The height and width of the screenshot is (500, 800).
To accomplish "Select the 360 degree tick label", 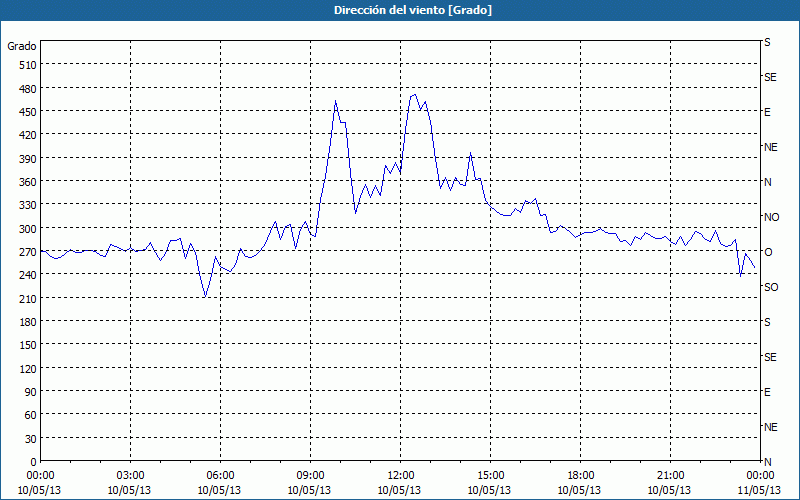I will [x=29, y=182].
